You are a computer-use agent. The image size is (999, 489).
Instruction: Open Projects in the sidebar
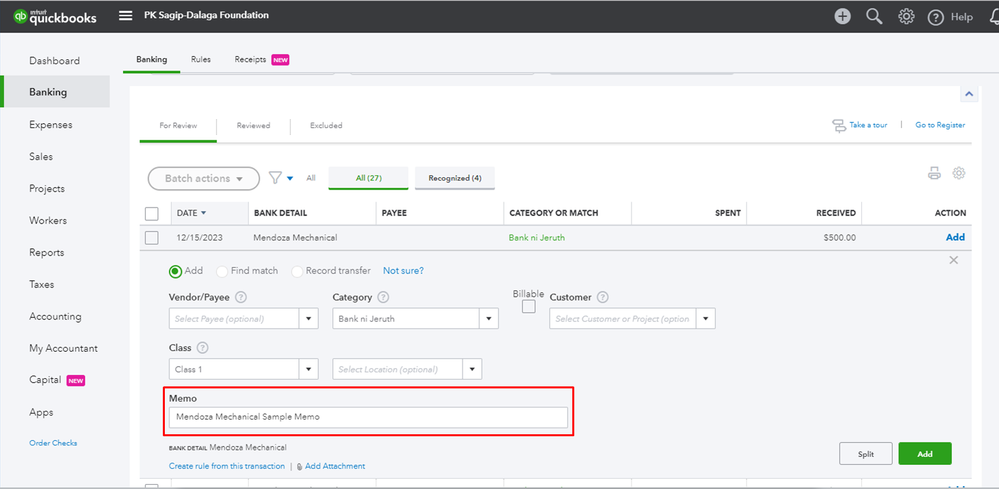(x=47, y=188)
